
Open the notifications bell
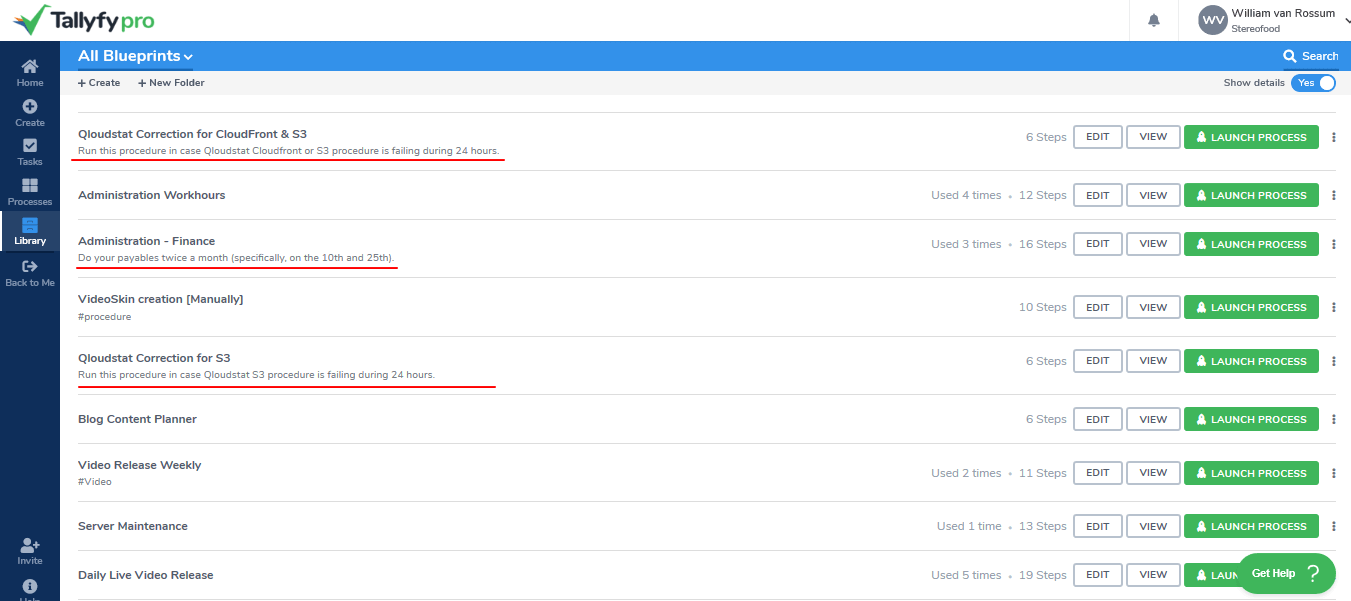(x=1154, y=20)
